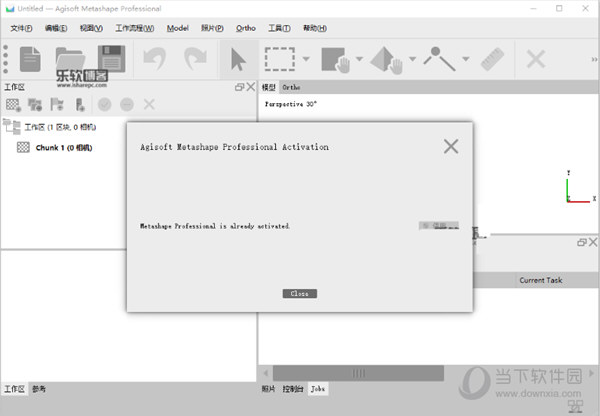The image size is (600, 416).
Task: Switch to the Ortho view tab
Action: click(x=291, y=87)
